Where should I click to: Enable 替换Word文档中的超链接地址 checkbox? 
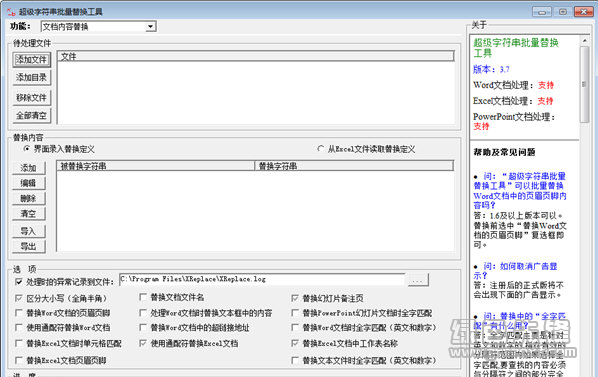coord(143,327)
